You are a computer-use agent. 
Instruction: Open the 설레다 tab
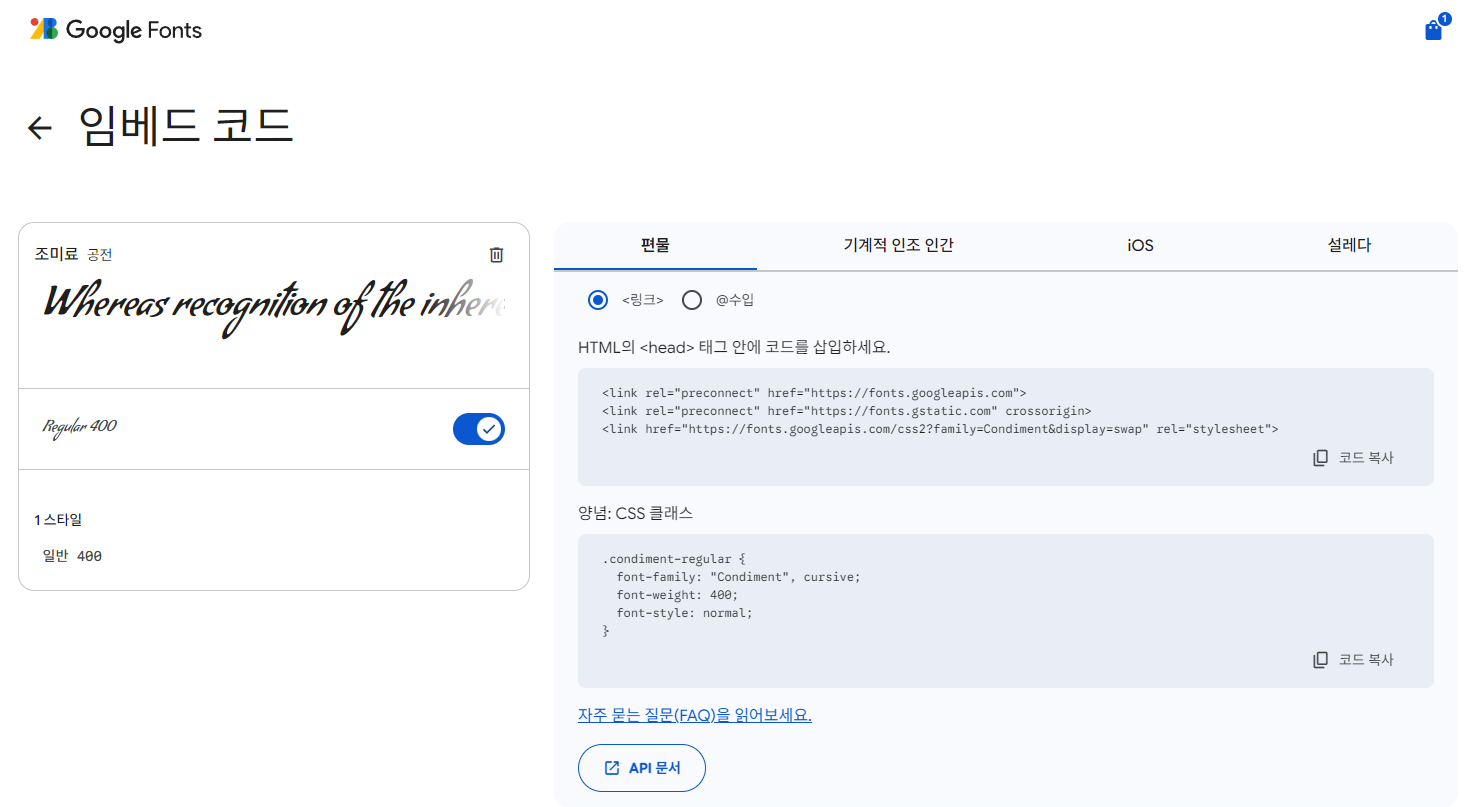point(1349,246)
